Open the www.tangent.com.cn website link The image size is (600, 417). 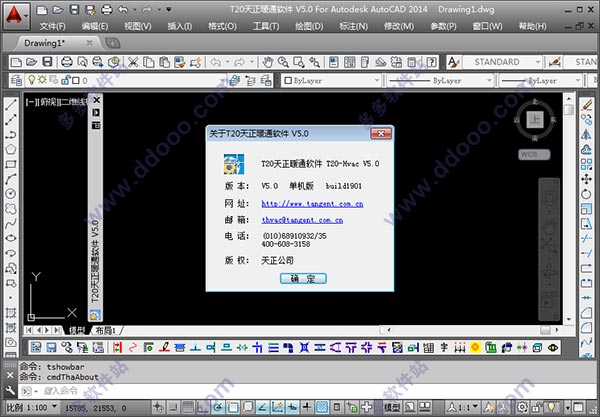tap(311, 203)
